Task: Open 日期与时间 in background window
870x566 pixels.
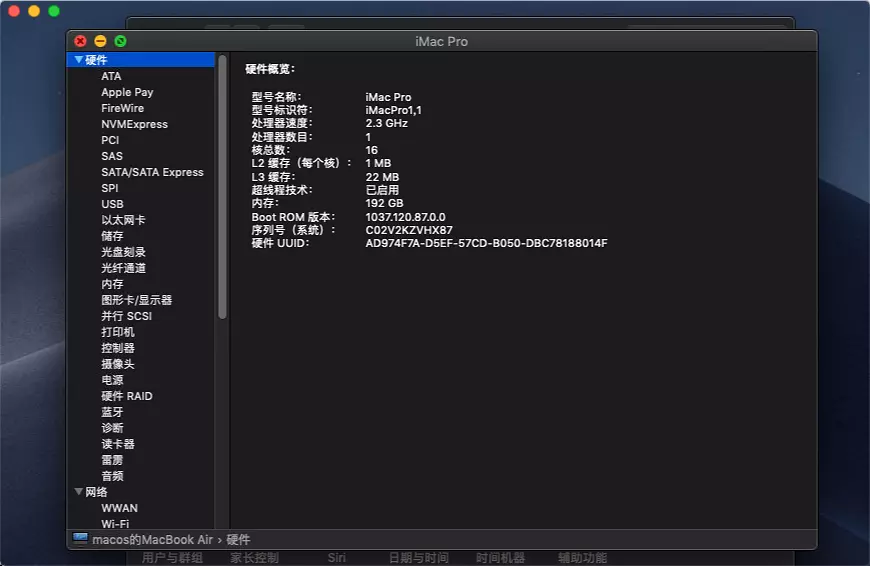Action: (418, 558)
